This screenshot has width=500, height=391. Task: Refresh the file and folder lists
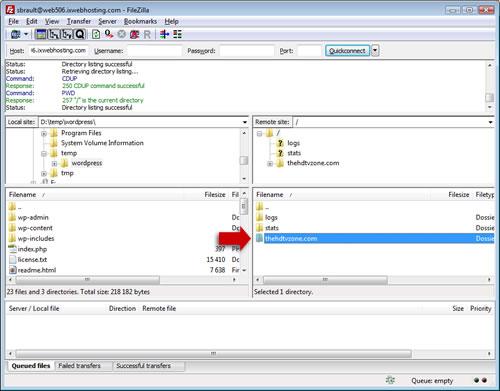pos(96,34)
